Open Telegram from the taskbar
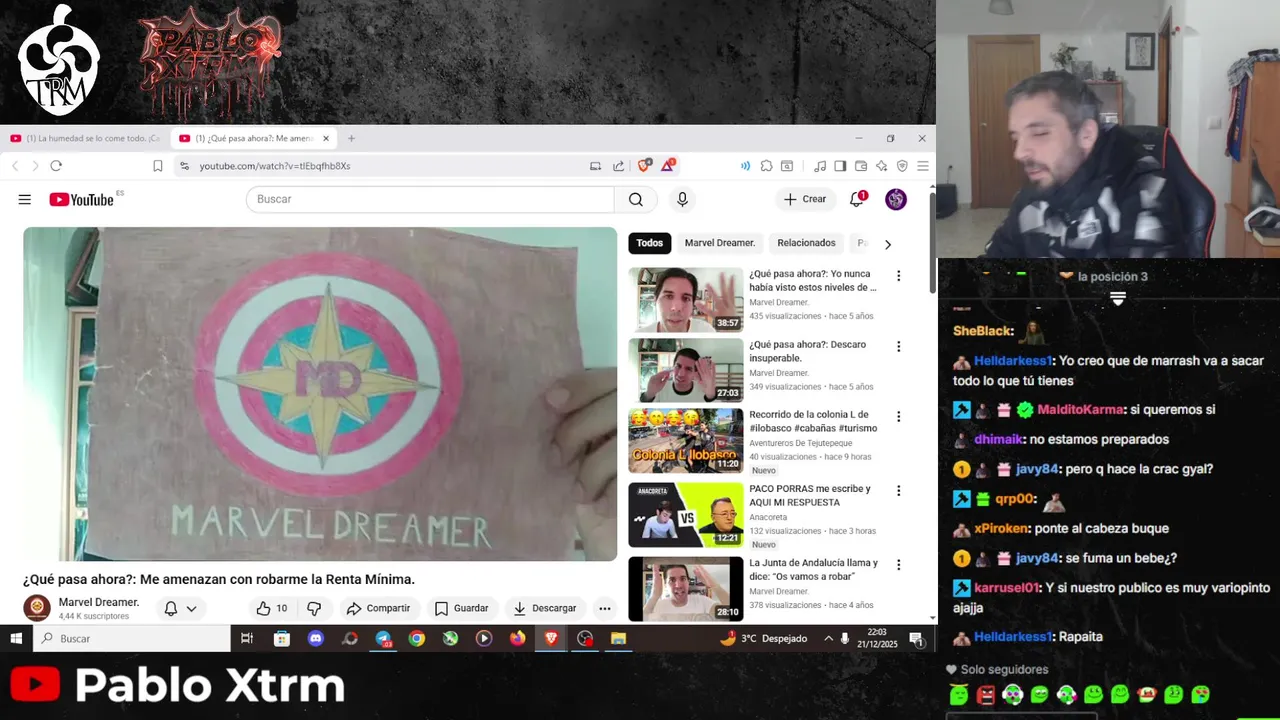The image size is (1280, 720). [383, 638]
